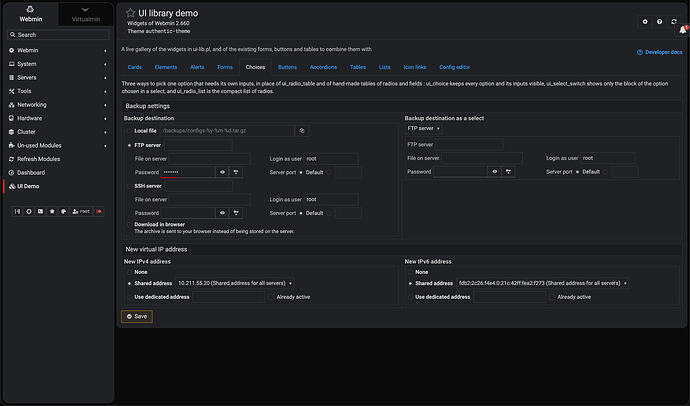Open the Forms tab
Image resolution: width=690 pixels, height=406 pixels.
click(225, 67)
